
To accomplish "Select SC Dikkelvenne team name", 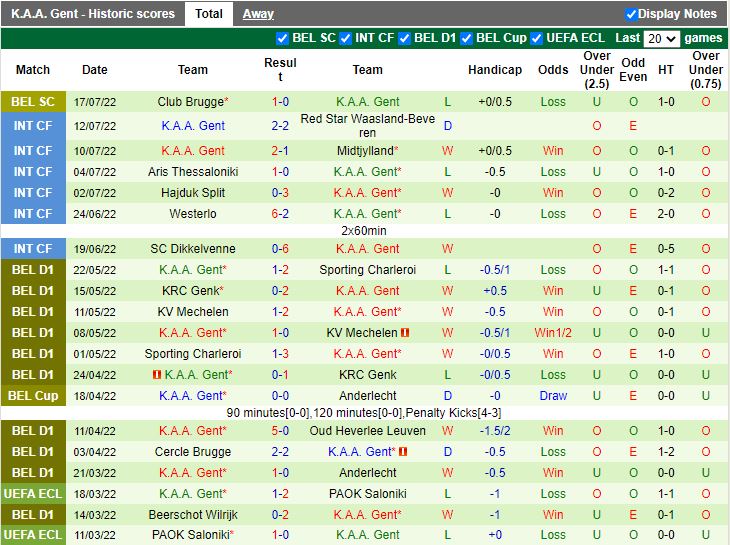I will (x=193, y=249).
